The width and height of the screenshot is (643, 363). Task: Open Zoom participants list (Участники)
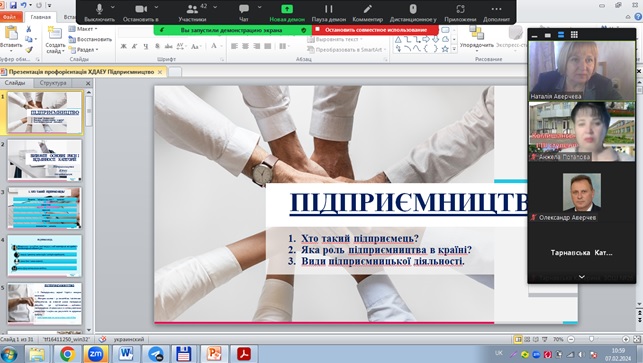coord(192,12)
